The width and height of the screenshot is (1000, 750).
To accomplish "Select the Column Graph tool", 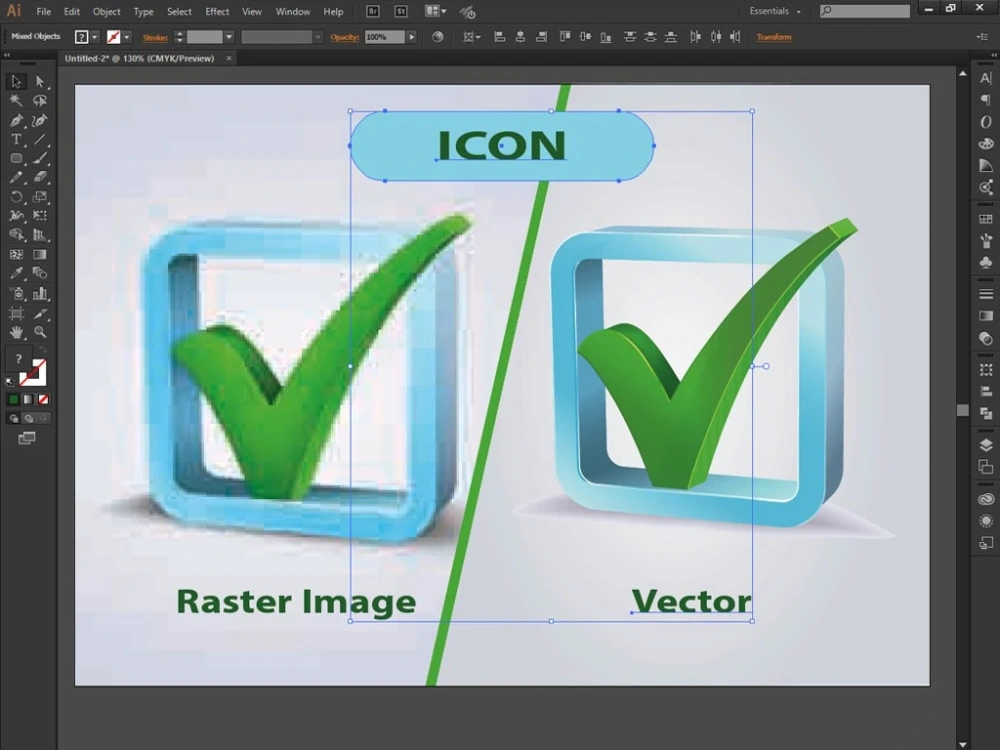I will click(40, 293).
